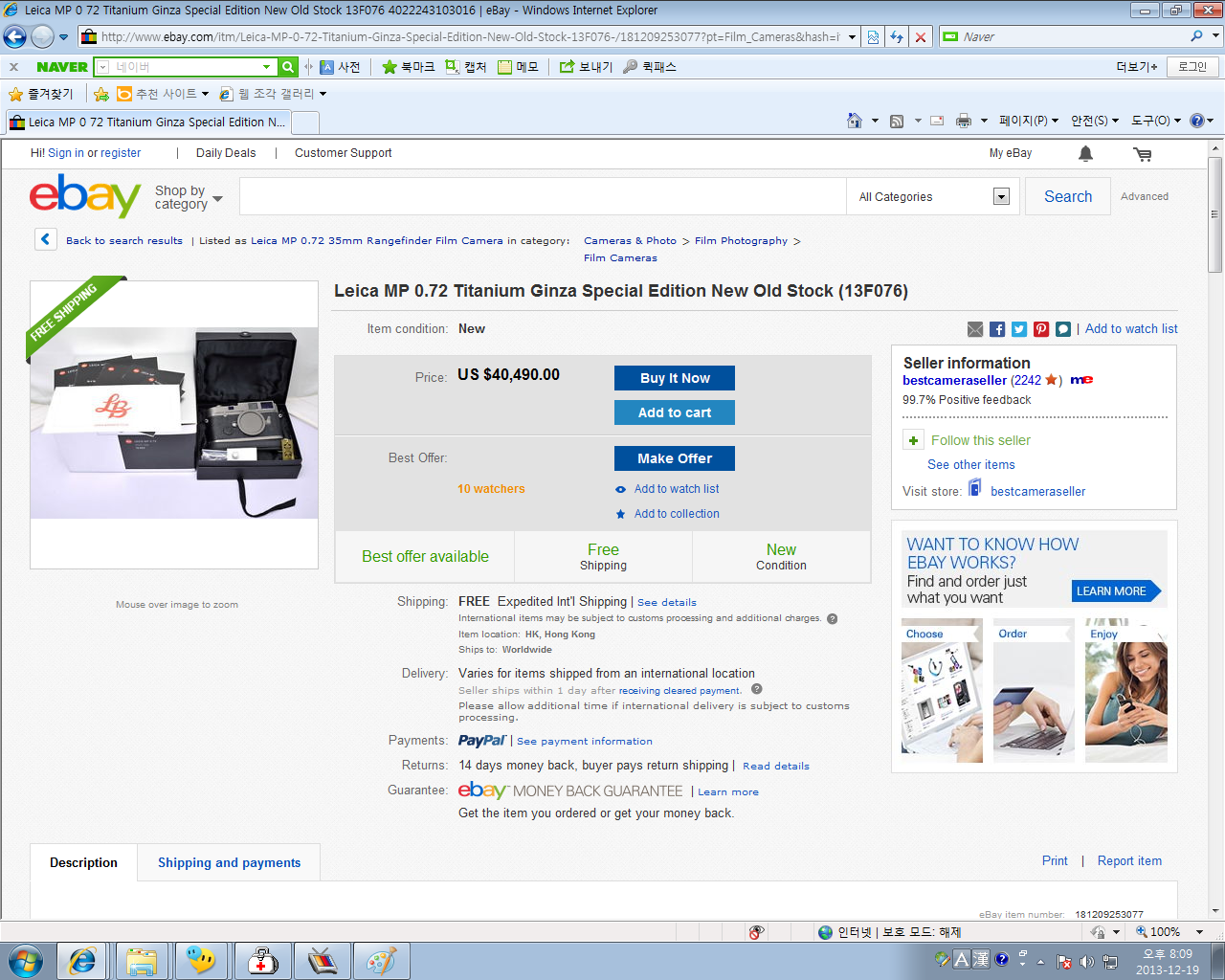Click the eBay notifications bell icon

pos(1085,153)
